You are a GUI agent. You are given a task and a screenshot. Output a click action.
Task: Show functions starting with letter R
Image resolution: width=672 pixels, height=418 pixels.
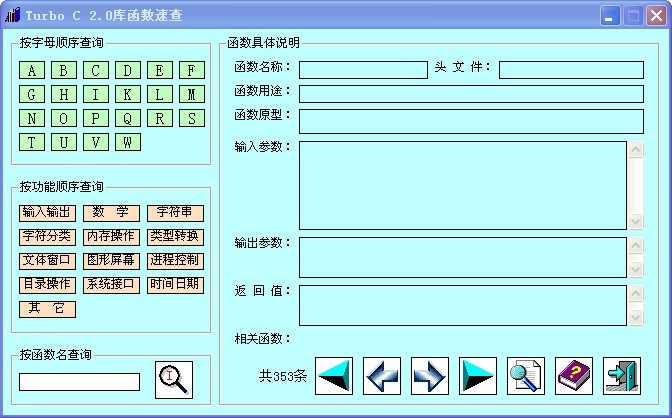click(x=160, y=118)
